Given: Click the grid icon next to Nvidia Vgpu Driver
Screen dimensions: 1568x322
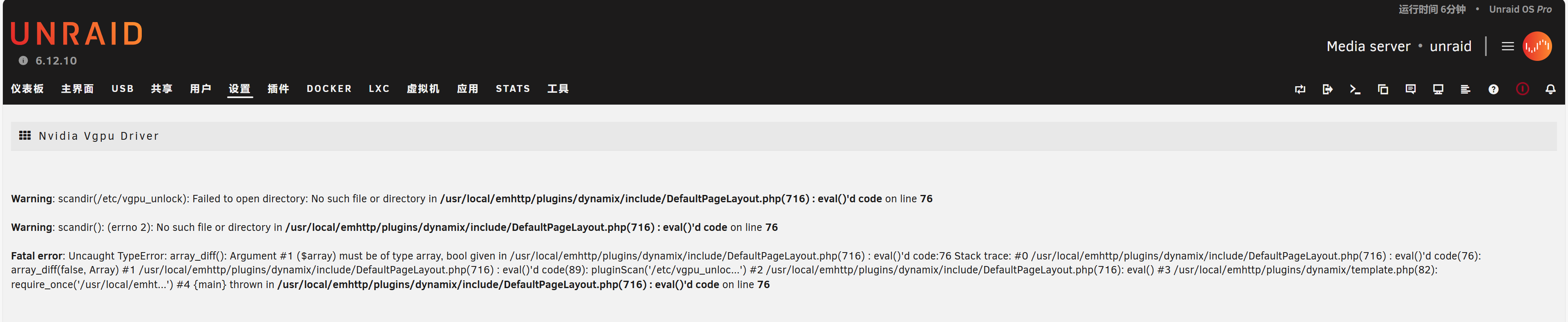Looking at the screenshot, I should pyautogui.click(x=25, y=136).
